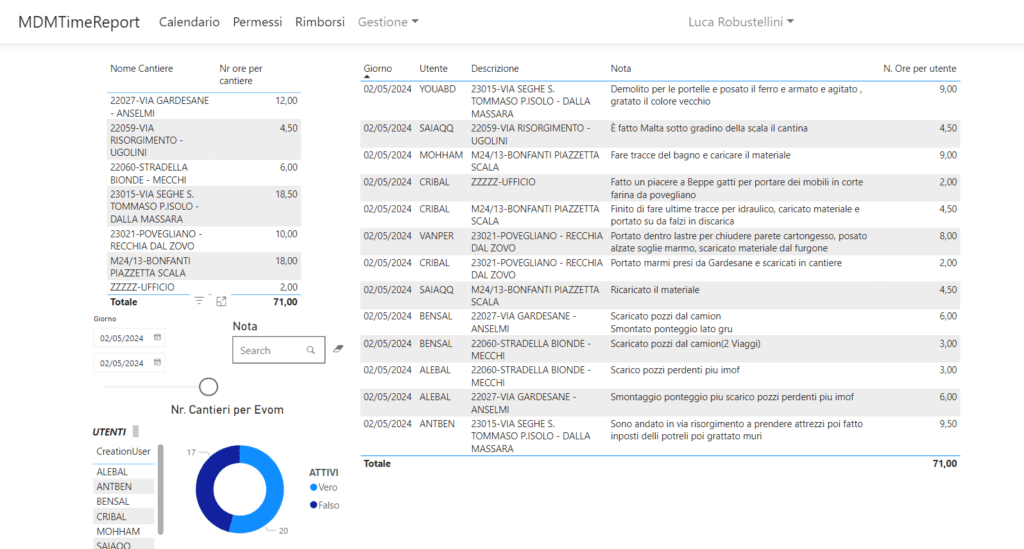Screen dimensions: 1024x549
Task: Select ZZZZZ-UFFICIO in Nome Cantiere table
Action: point(142,287)
